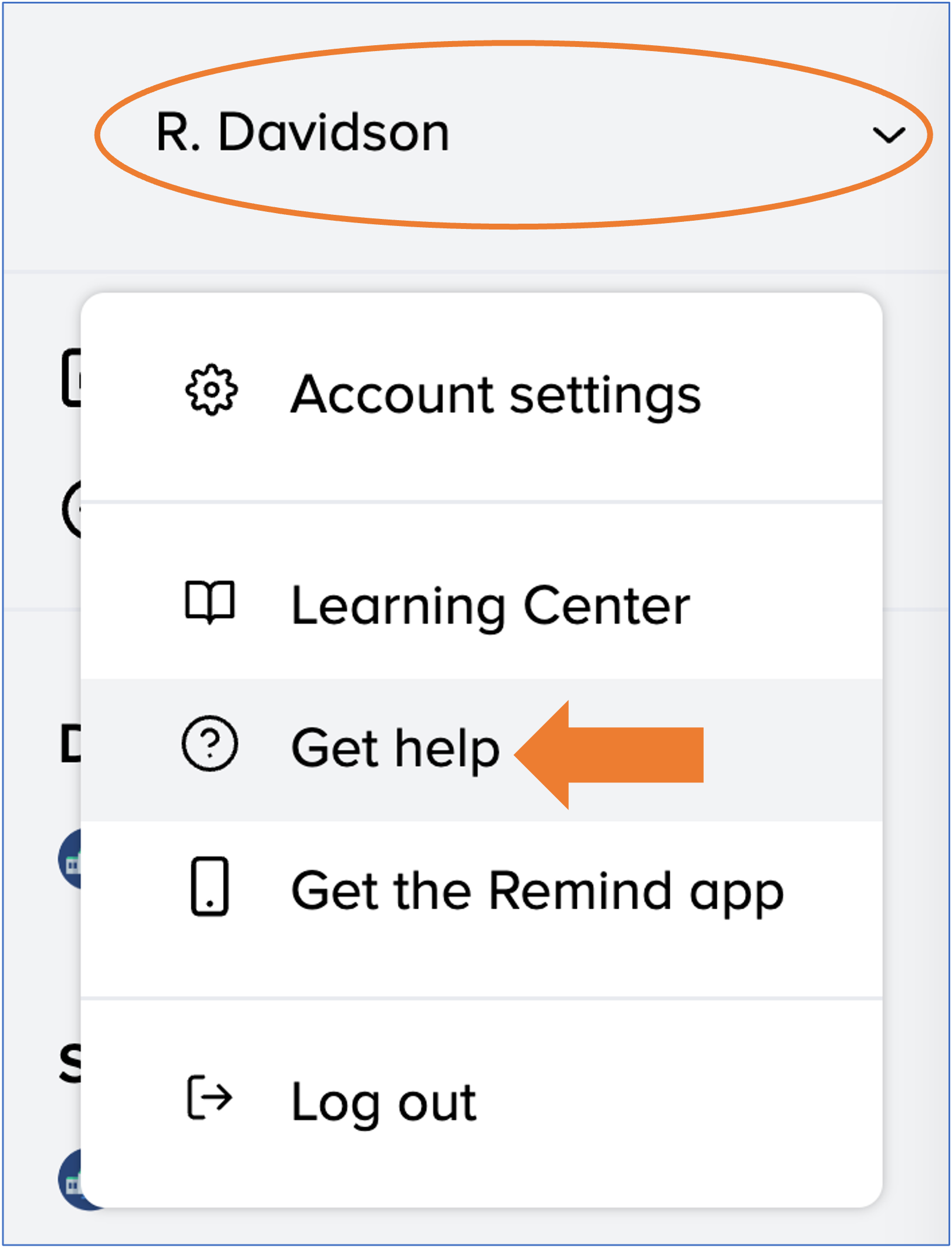The image size is (952, 1248).
Task: Click the partially hidden circle icon left of menu
Action: [71, 510]
